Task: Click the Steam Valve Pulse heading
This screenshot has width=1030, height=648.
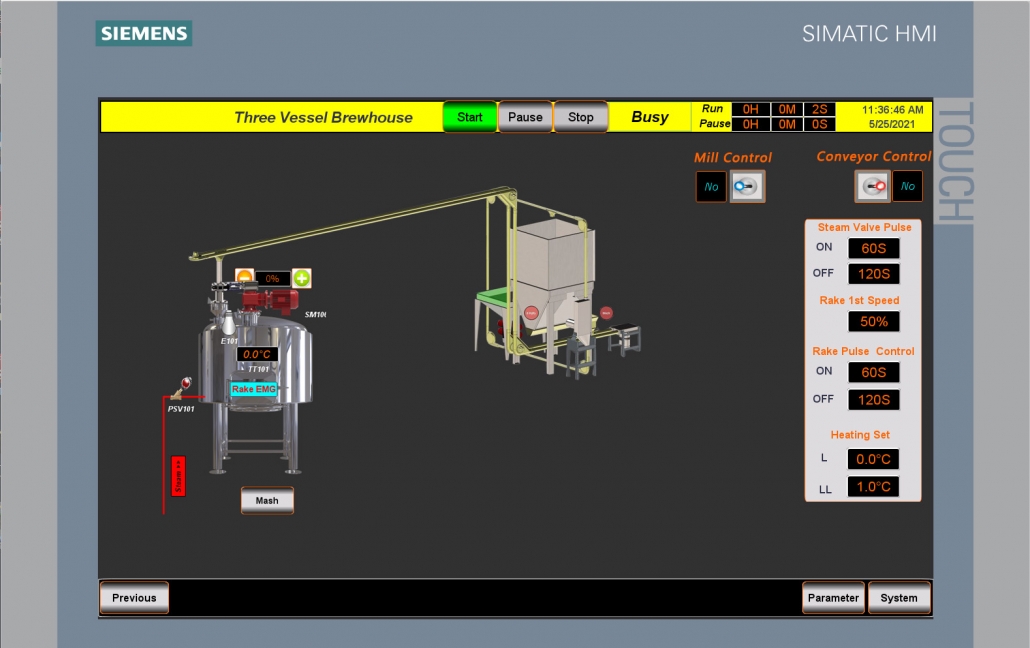Action: pos(864,227)
